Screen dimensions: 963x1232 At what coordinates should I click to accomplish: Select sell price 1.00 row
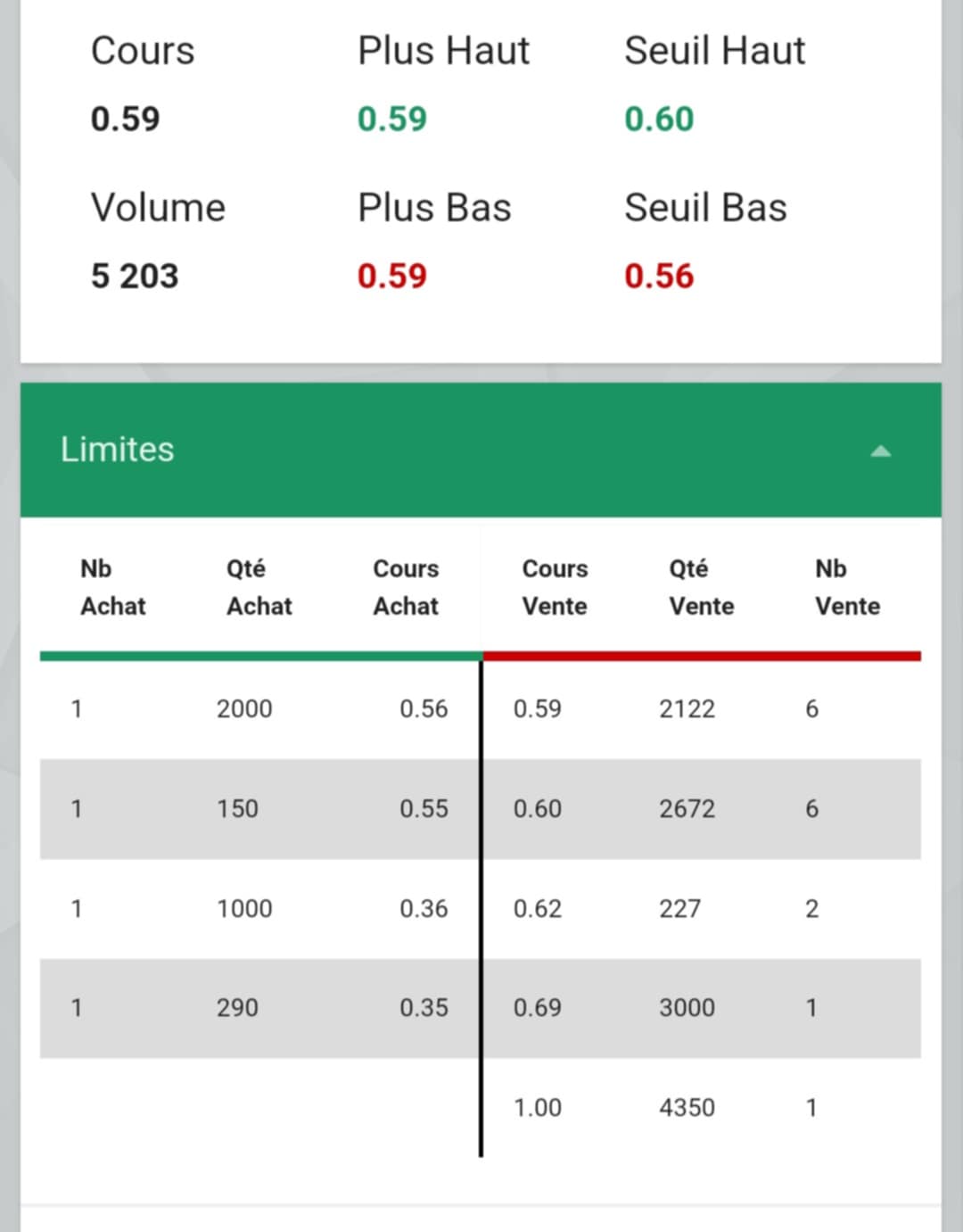701,1108
